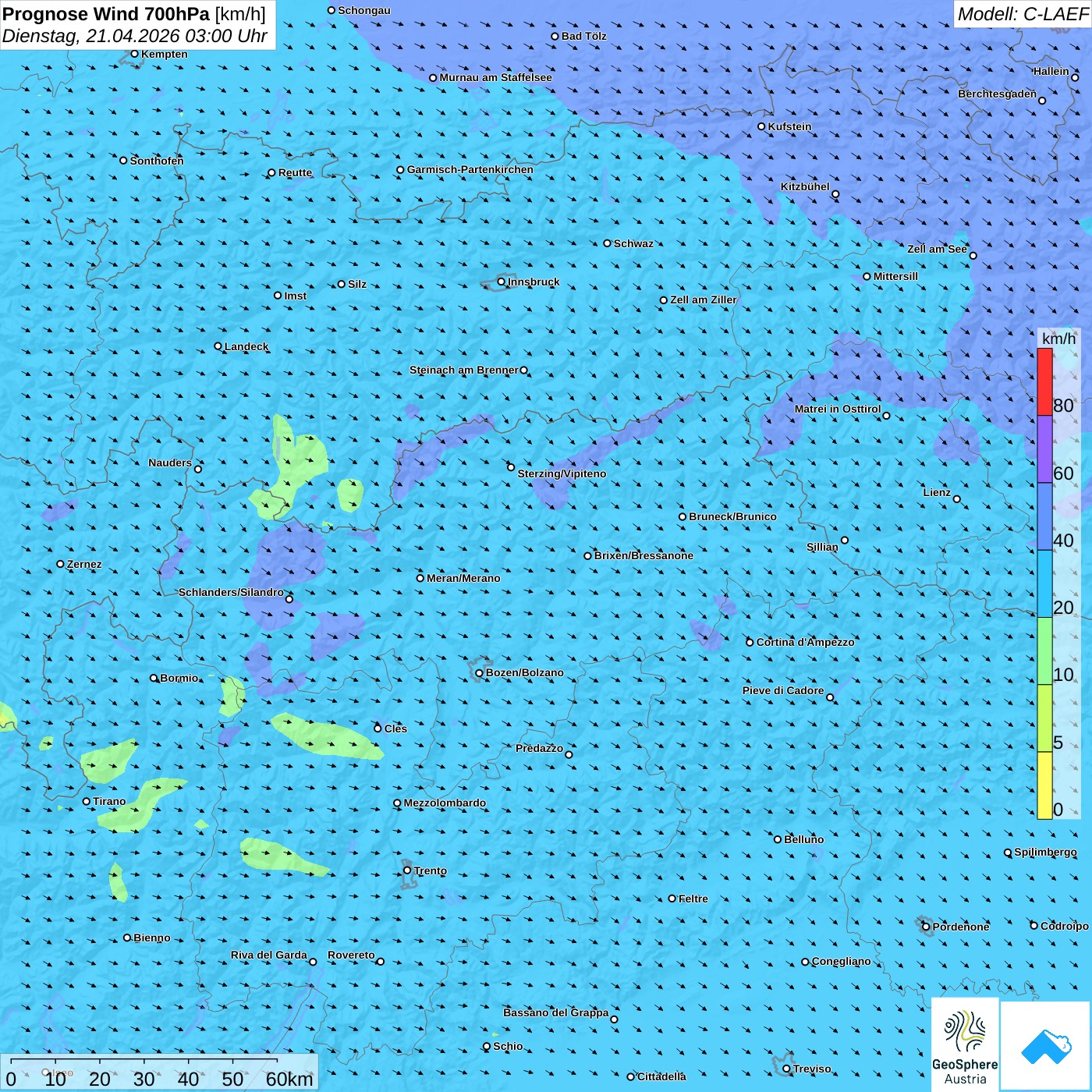This screenshot has width=1092, height=1092.
Task: Click the 'Steinach am Brenner' label
Action: tap(464, 370)
